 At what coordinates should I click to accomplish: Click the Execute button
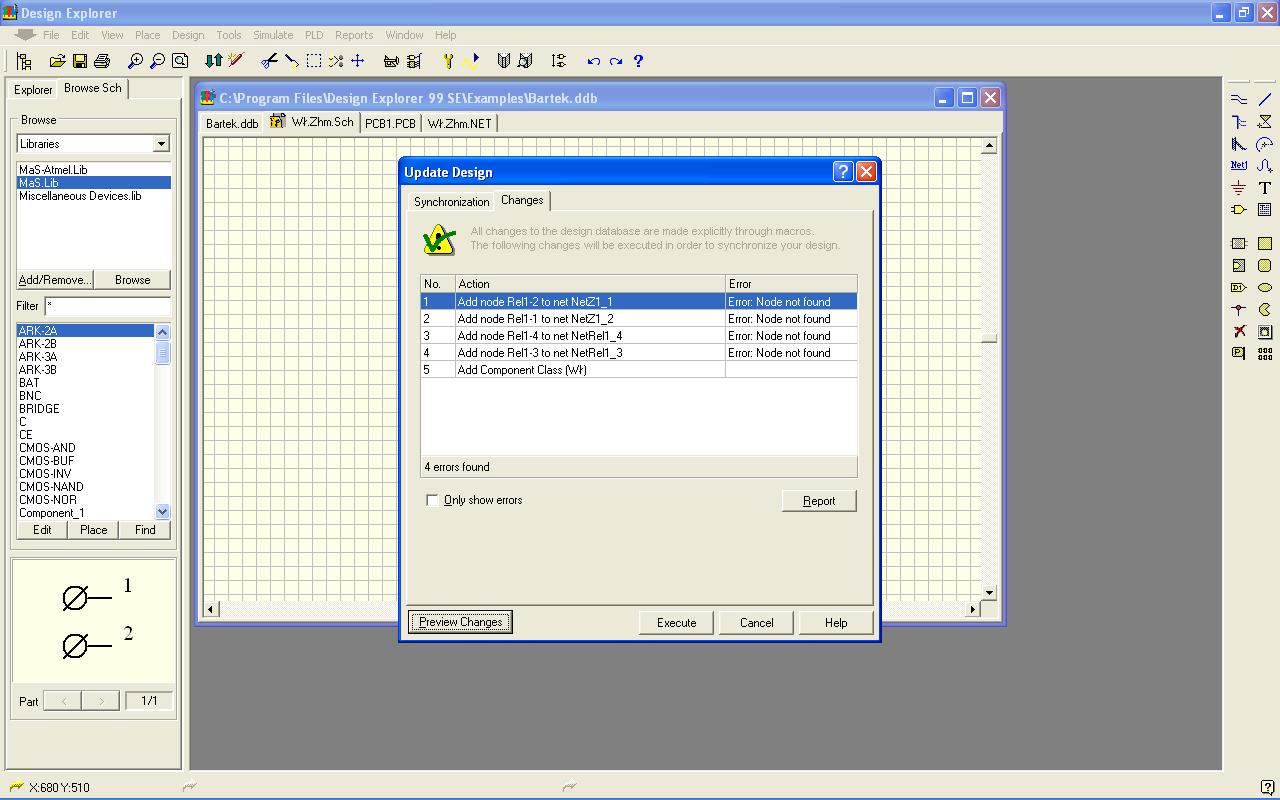pyautogui.click(x=677, y=622)
